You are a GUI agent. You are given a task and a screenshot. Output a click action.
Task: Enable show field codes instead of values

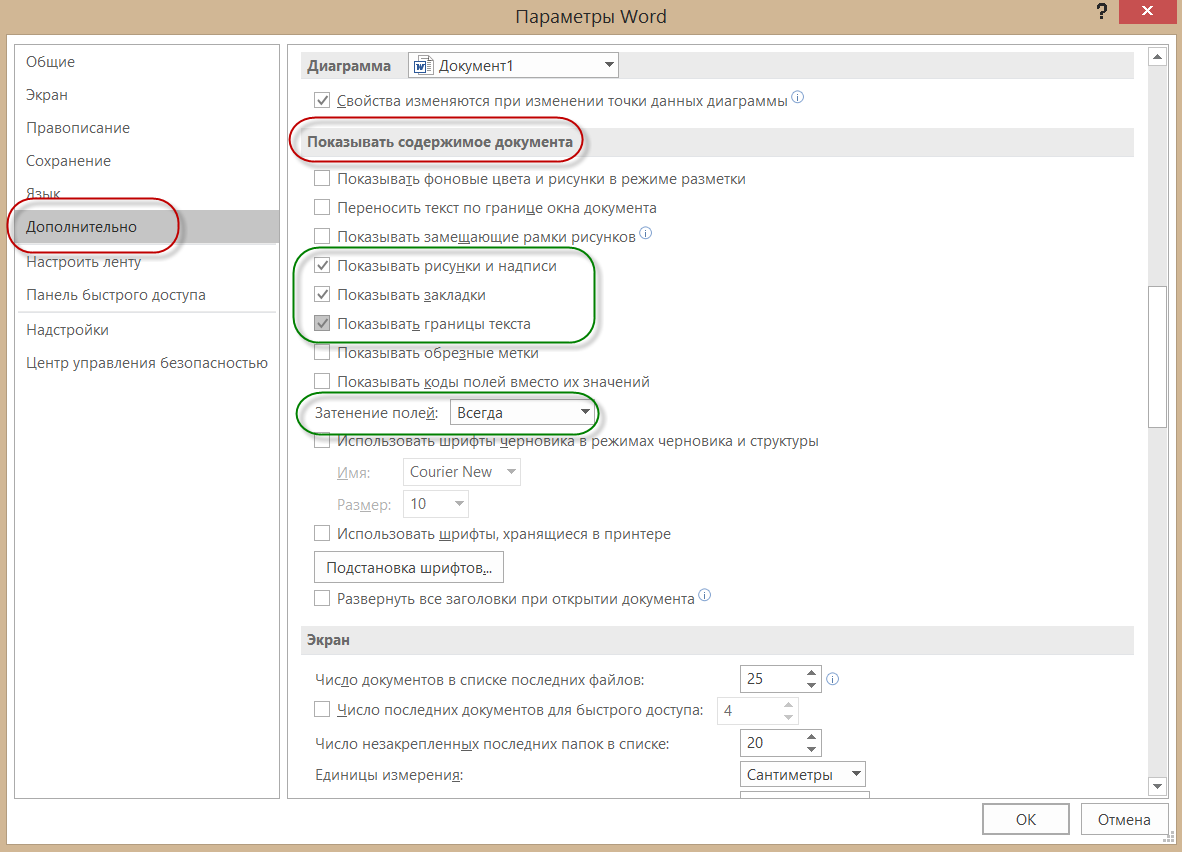(322, 382)
